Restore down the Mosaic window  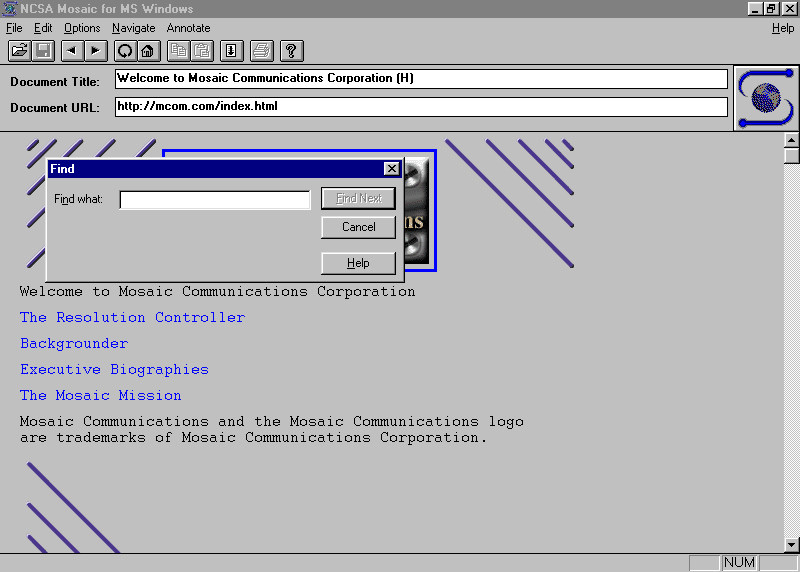click(770, 9)
